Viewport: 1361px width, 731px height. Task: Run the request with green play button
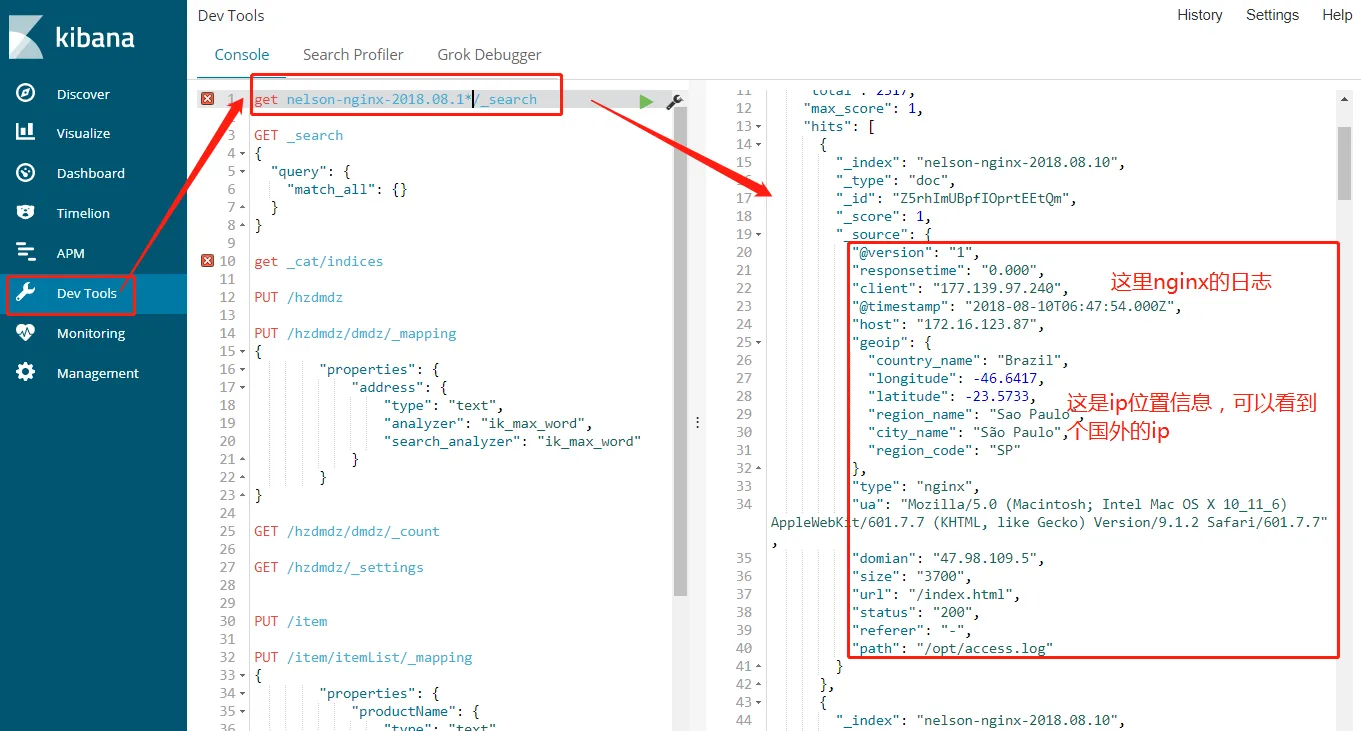pyautogui.click(x=646, y=101)
